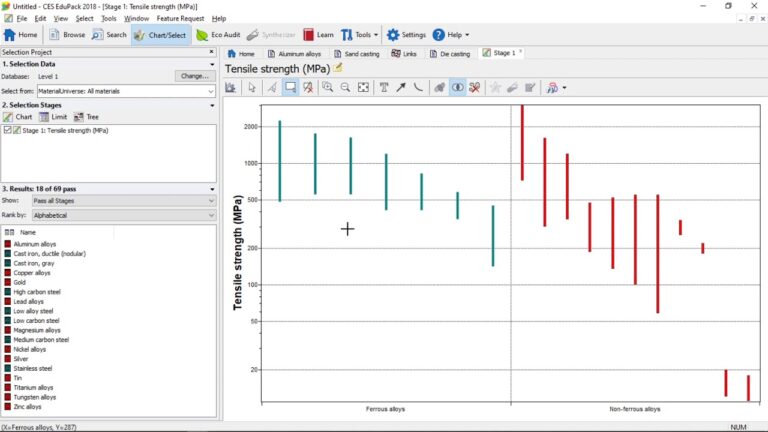Viewport: 768px width, 432px height.
Task: Add a new Chart stage
Action: click(17, 117)
